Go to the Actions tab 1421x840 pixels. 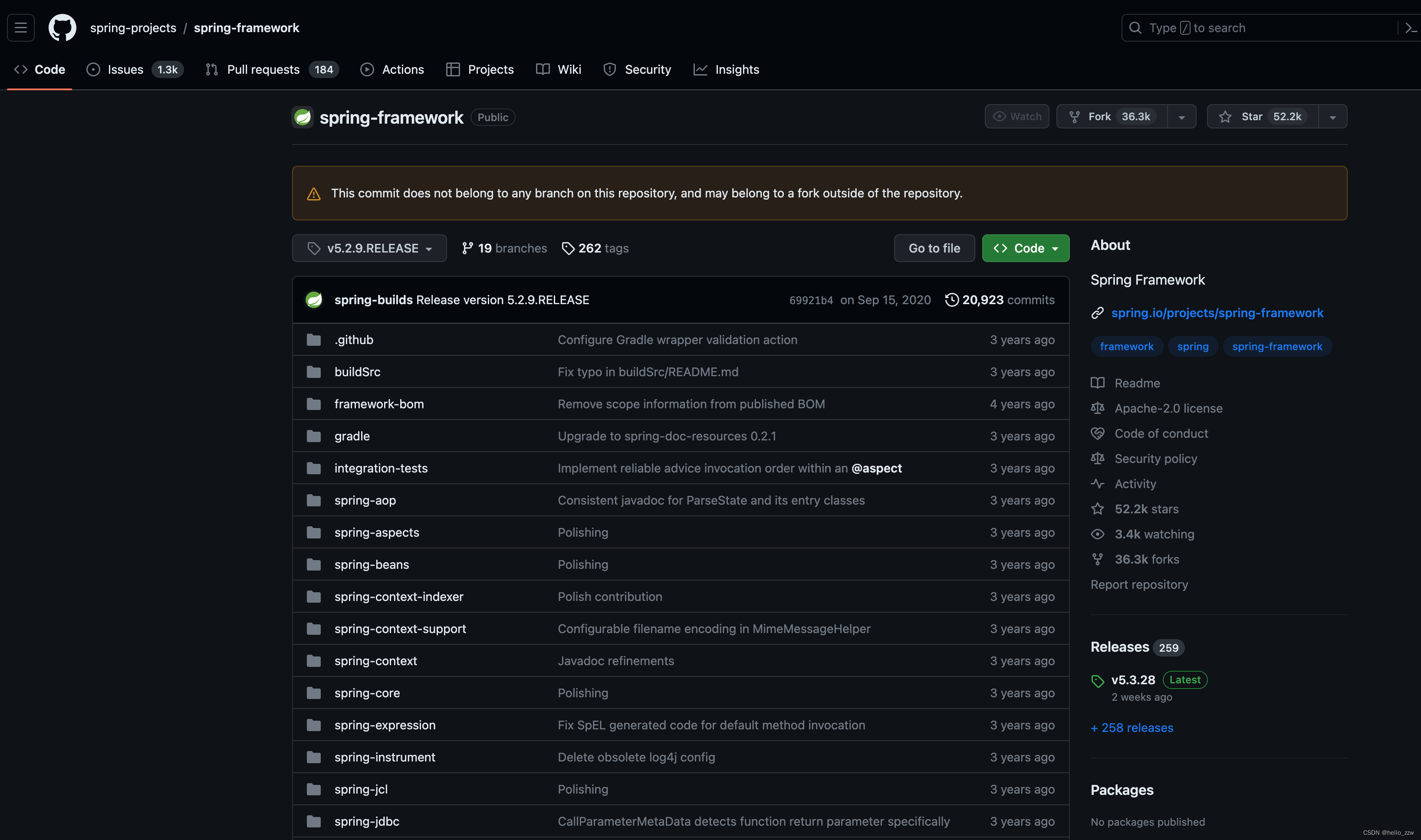tap(392, 69)
